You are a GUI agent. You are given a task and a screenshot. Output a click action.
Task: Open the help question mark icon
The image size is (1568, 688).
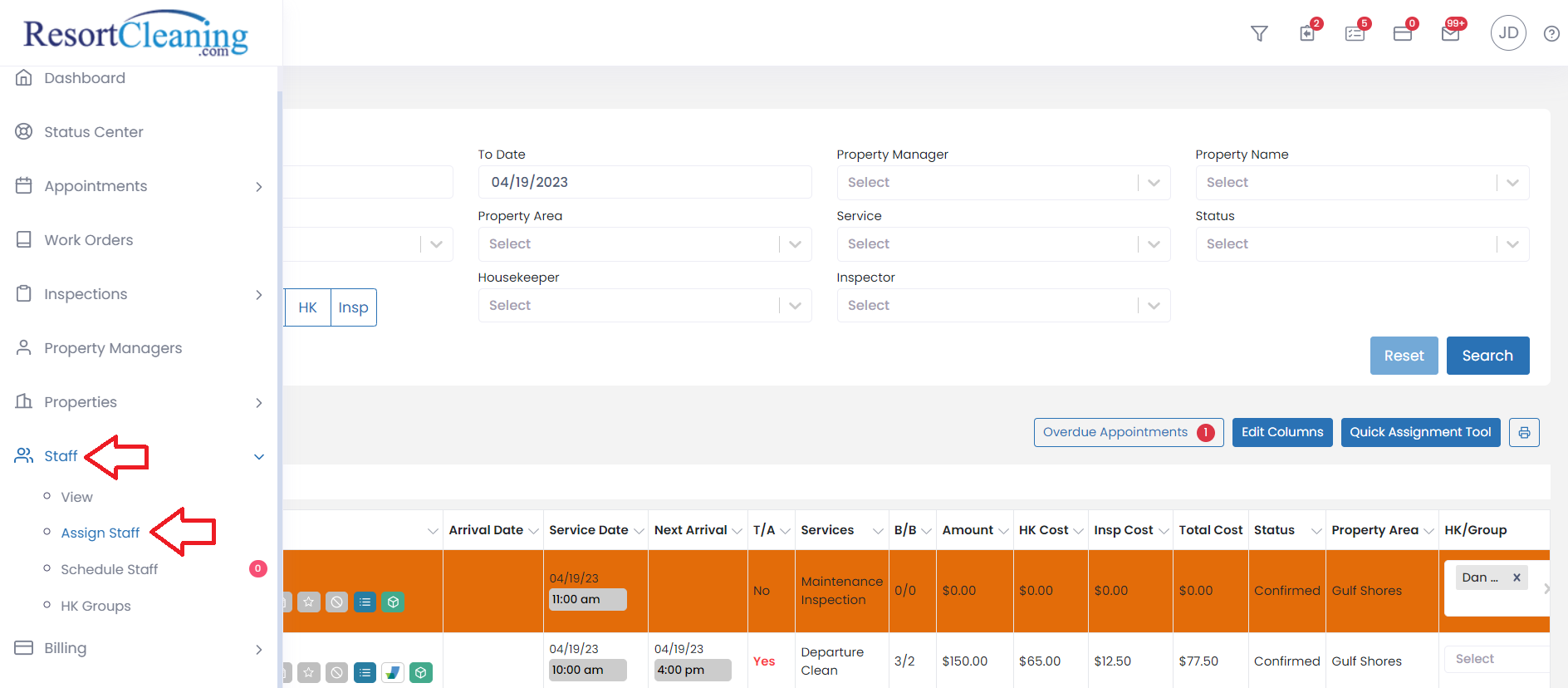click(x=1551, y=34)
